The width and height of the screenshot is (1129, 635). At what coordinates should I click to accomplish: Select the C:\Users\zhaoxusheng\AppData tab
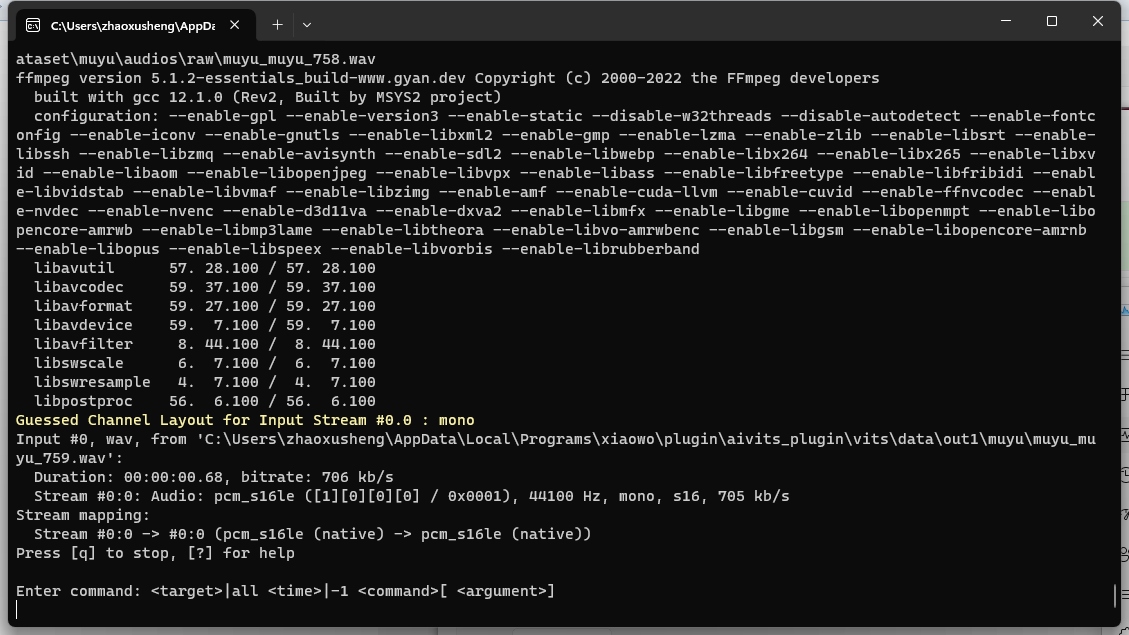130,25
